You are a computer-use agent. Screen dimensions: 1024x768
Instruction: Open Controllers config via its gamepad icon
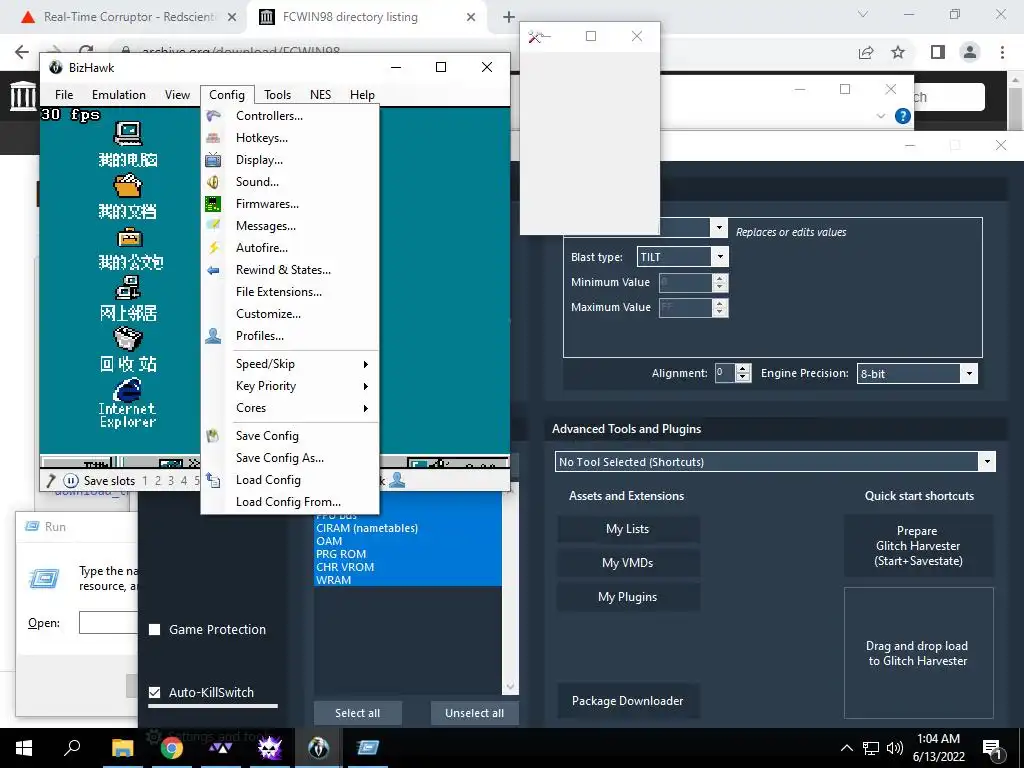(x=213, y=116)
